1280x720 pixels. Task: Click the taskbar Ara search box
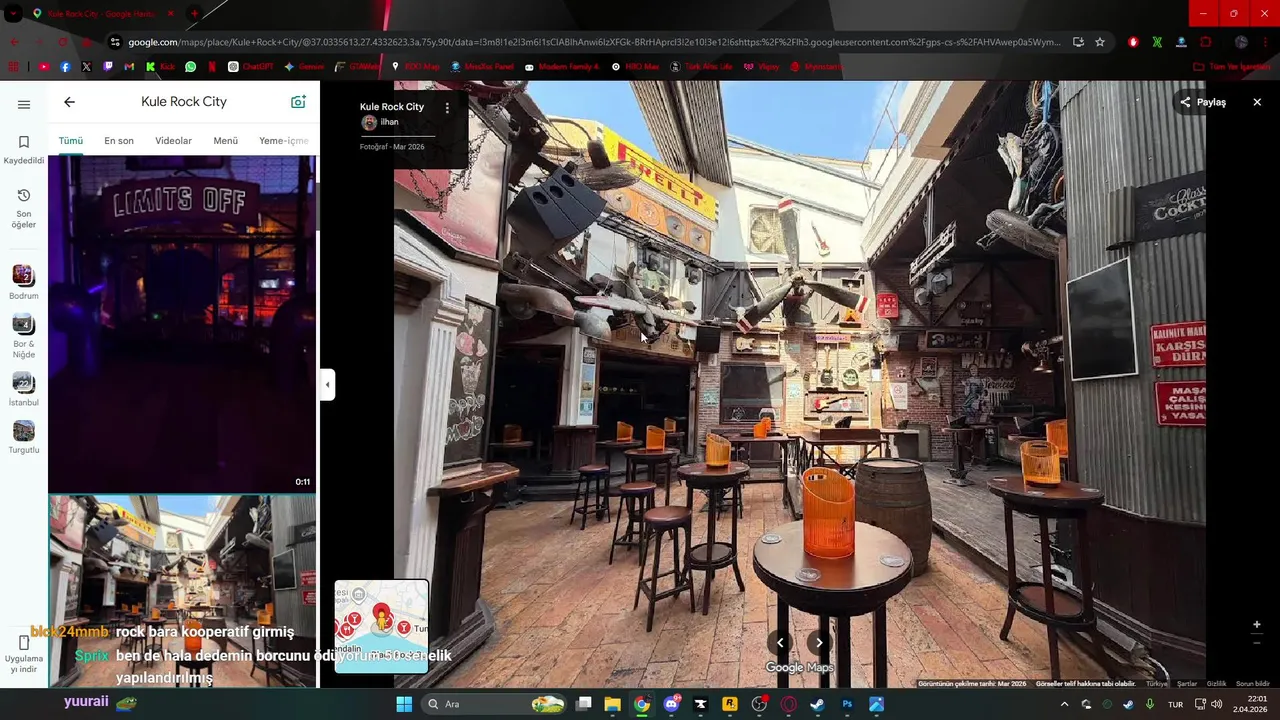496,704
